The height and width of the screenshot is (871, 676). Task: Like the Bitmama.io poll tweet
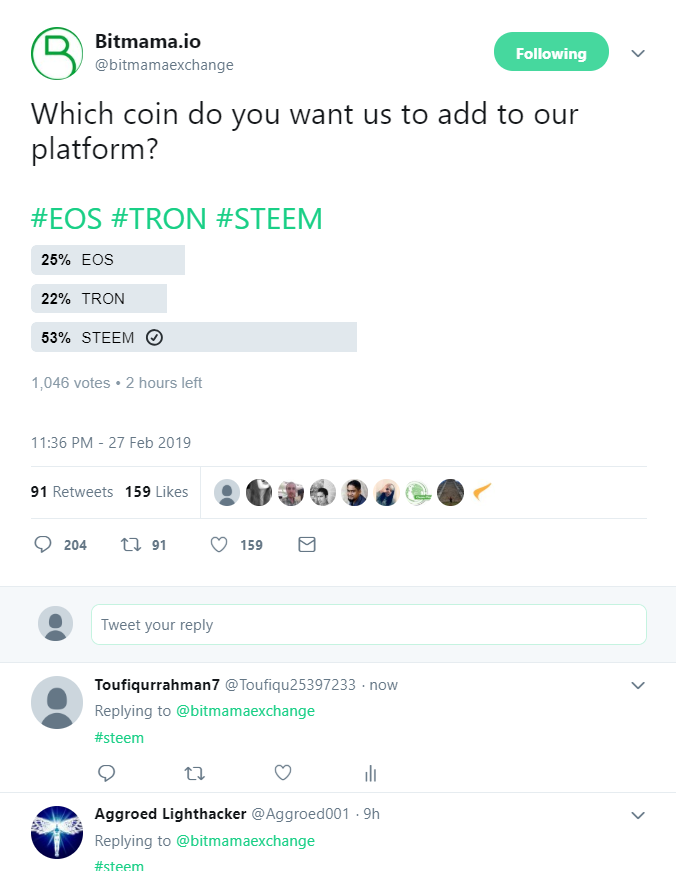coord(219,545)
